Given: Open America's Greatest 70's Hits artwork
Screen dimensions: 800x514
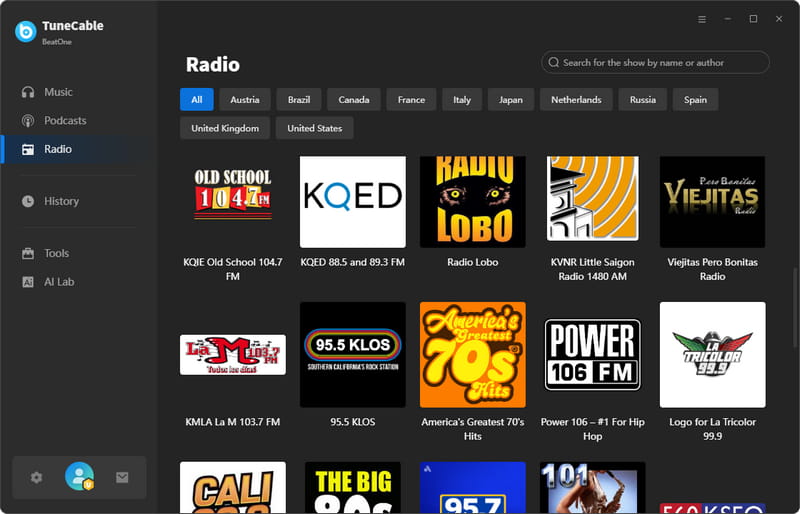Looking at the screenshot, I should click(x=472, y=355).
